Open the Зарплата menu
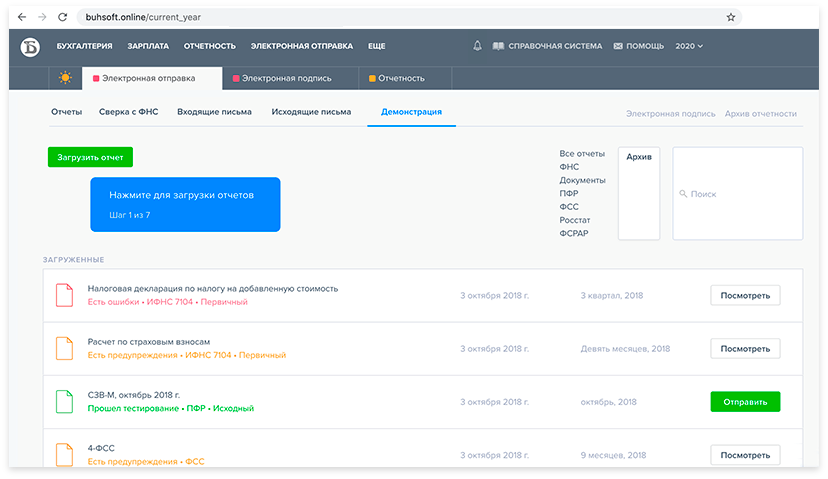The image size is (828, 479). tap(148, 46)
